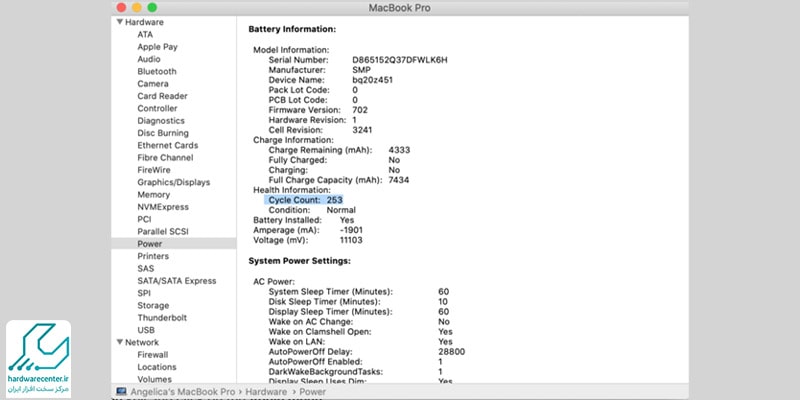Close the MacBook Pro window

click(x=121, y=7)
